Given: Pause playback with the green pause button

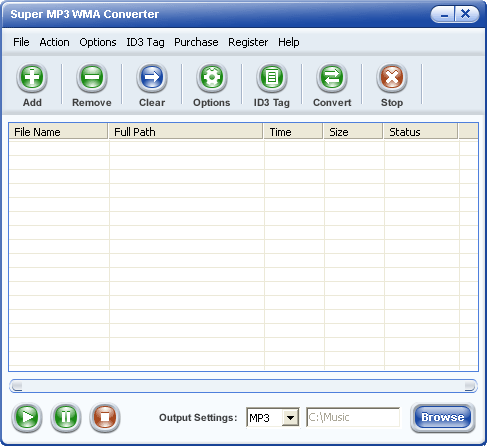Looking at the screenshot, I should (66, 417).
